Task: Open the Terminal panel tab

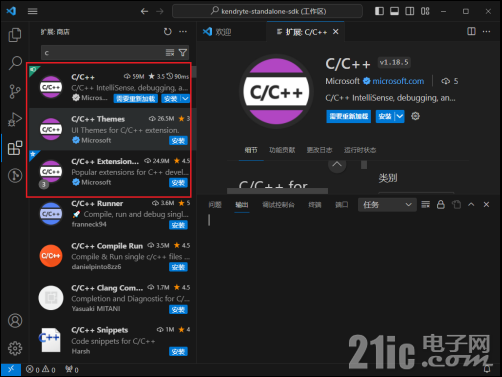Action: (x=315, y=205)
